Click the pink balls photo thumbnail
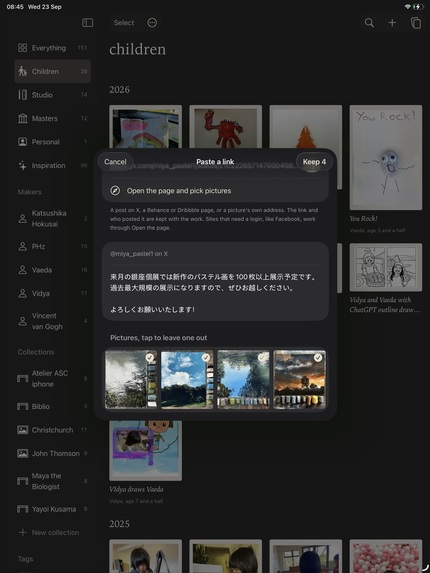Screen dimensions: 430x573 (x=386, y=556)
